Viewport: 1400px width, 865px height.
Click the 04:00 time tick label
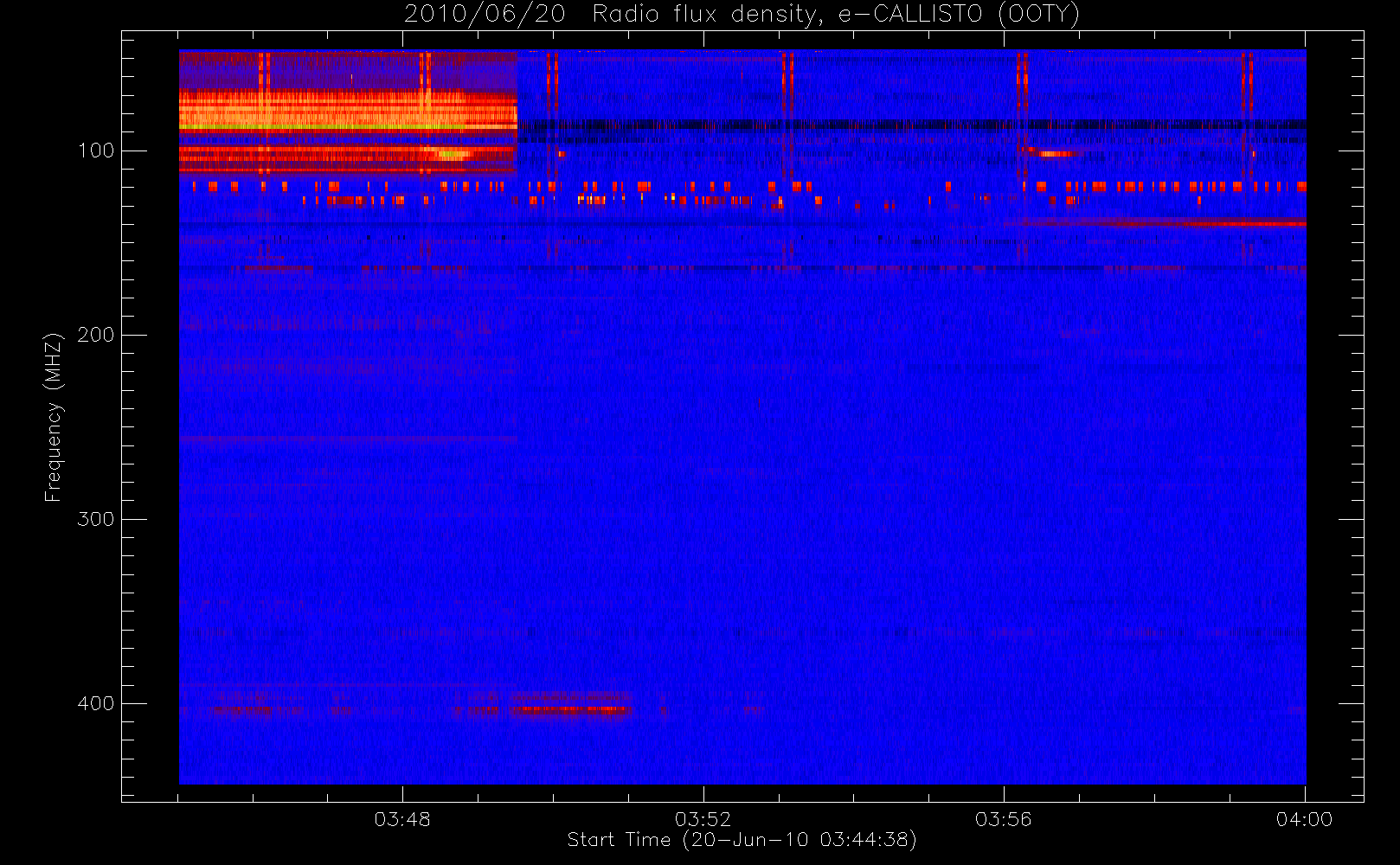1304,819
